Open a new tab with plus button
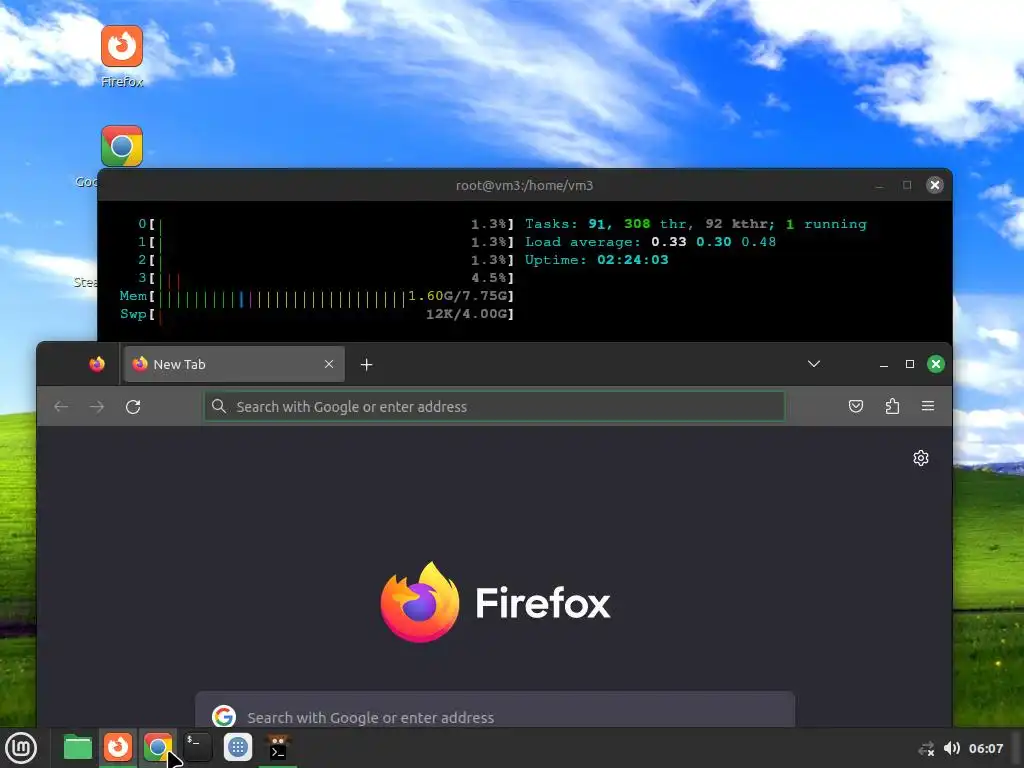This screenshot has height=768, width=1024. [366, 364]
